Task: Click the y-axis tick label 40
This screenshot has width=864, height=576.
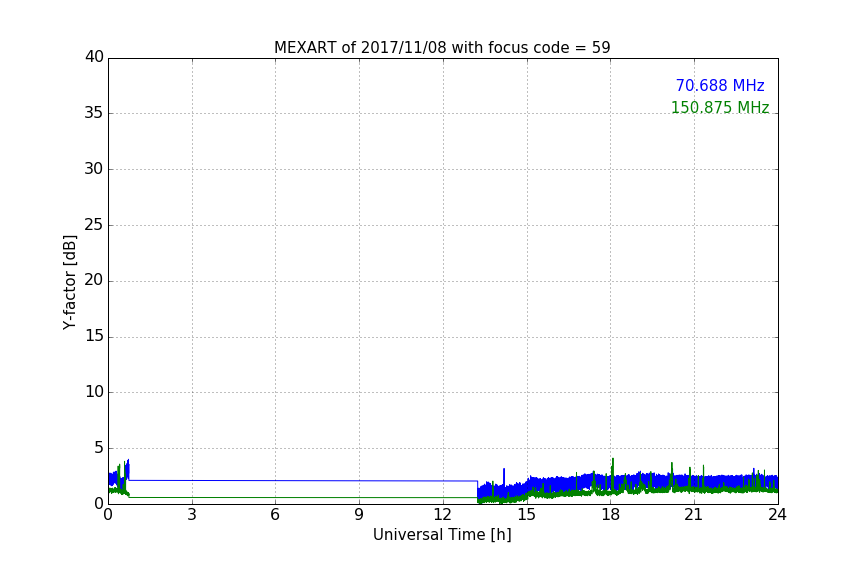Action: 94,57
